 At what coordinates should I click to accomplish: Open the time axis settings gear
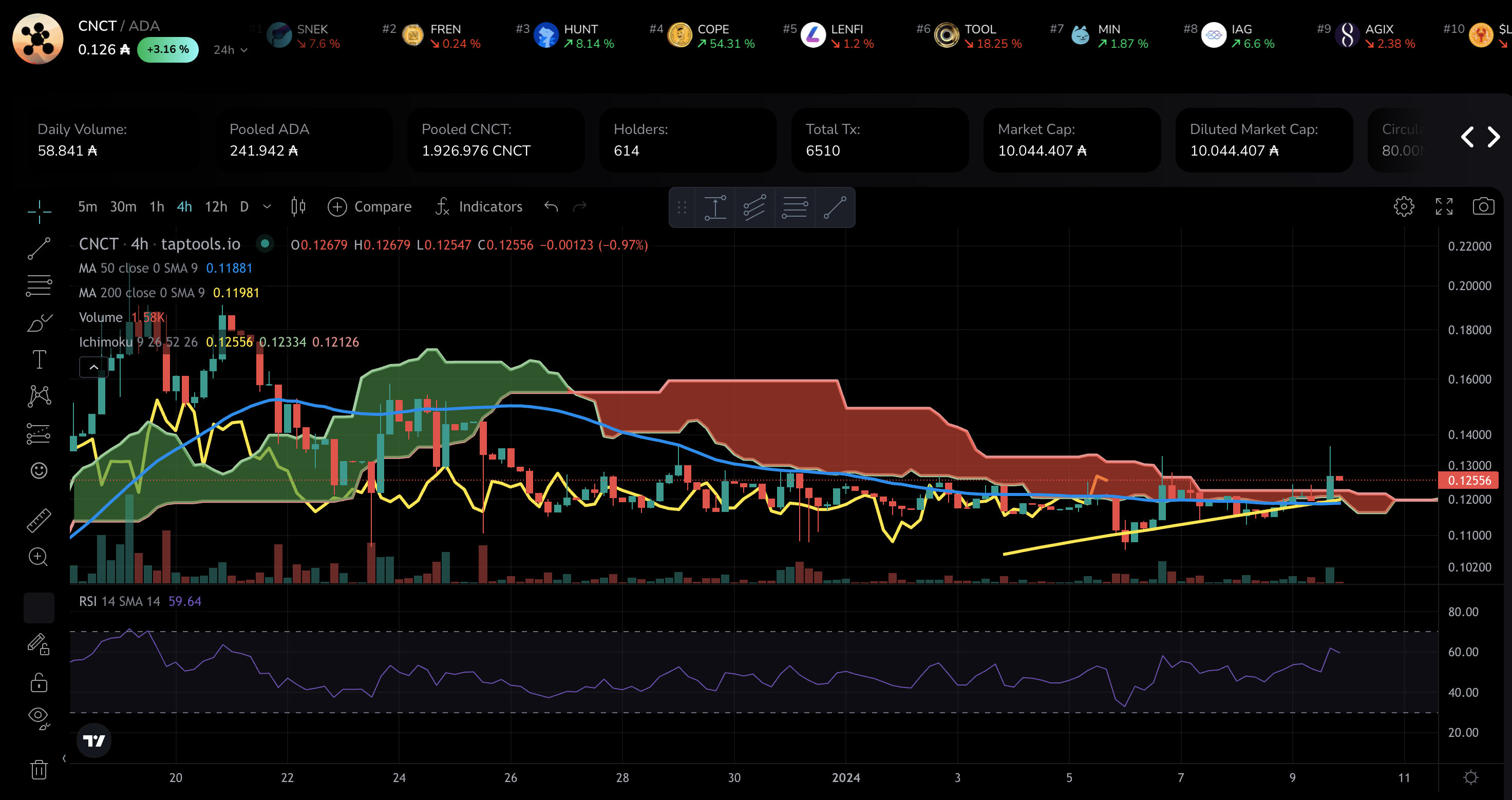1471,777
